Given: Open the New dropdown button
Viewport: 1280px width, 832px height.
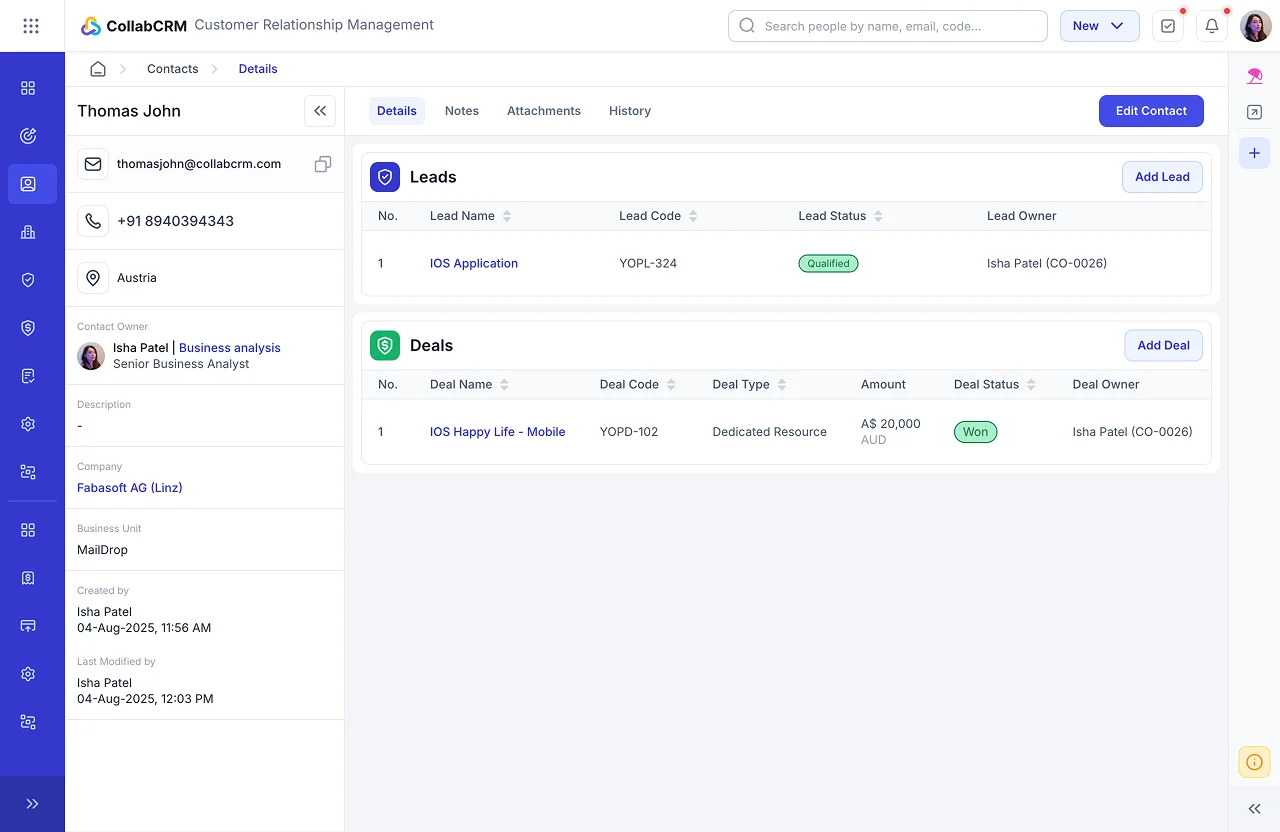Looking at the screenshot, I should tap(1099, 26).
